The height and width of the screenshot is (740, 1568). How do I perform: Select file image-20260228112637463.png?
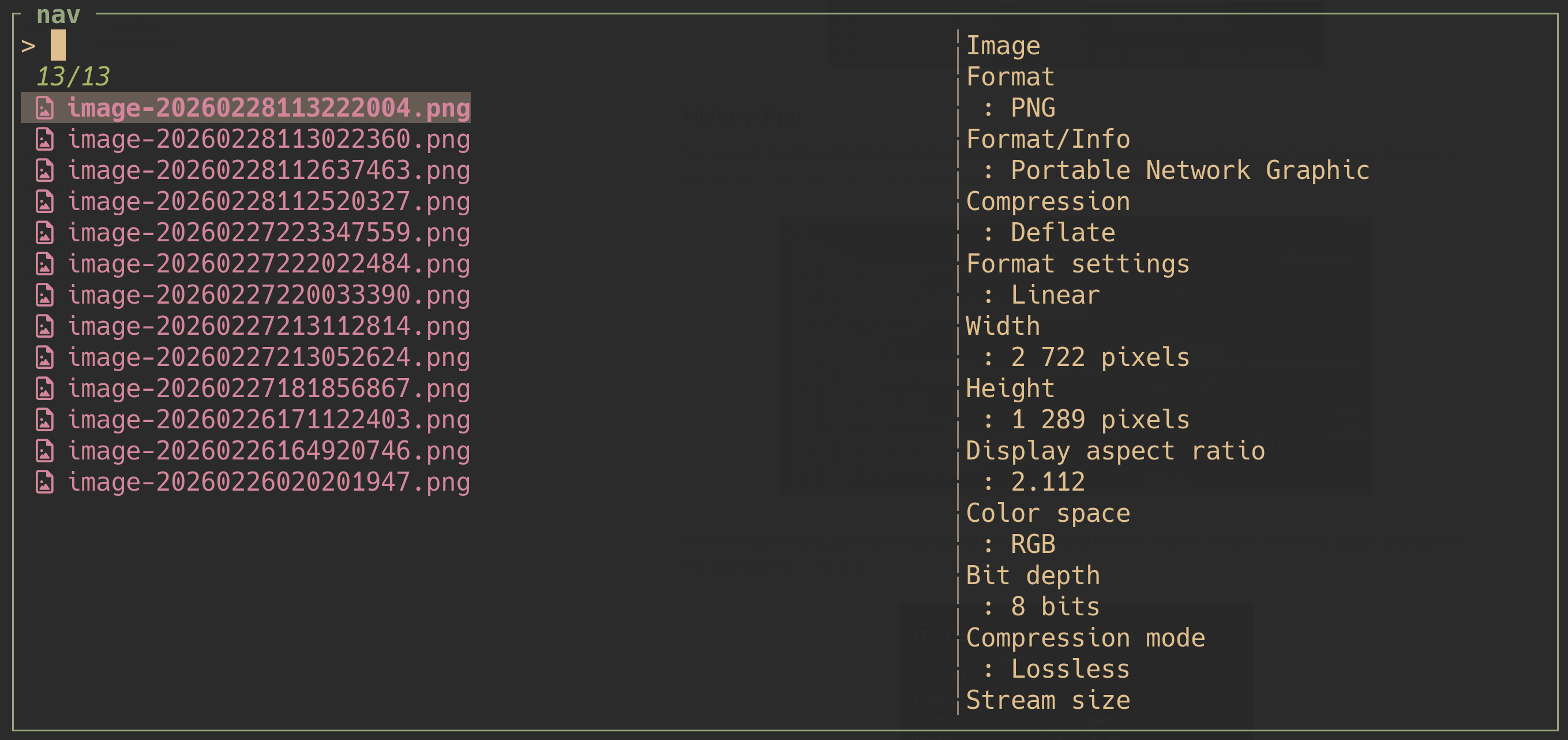click(268, 170)
